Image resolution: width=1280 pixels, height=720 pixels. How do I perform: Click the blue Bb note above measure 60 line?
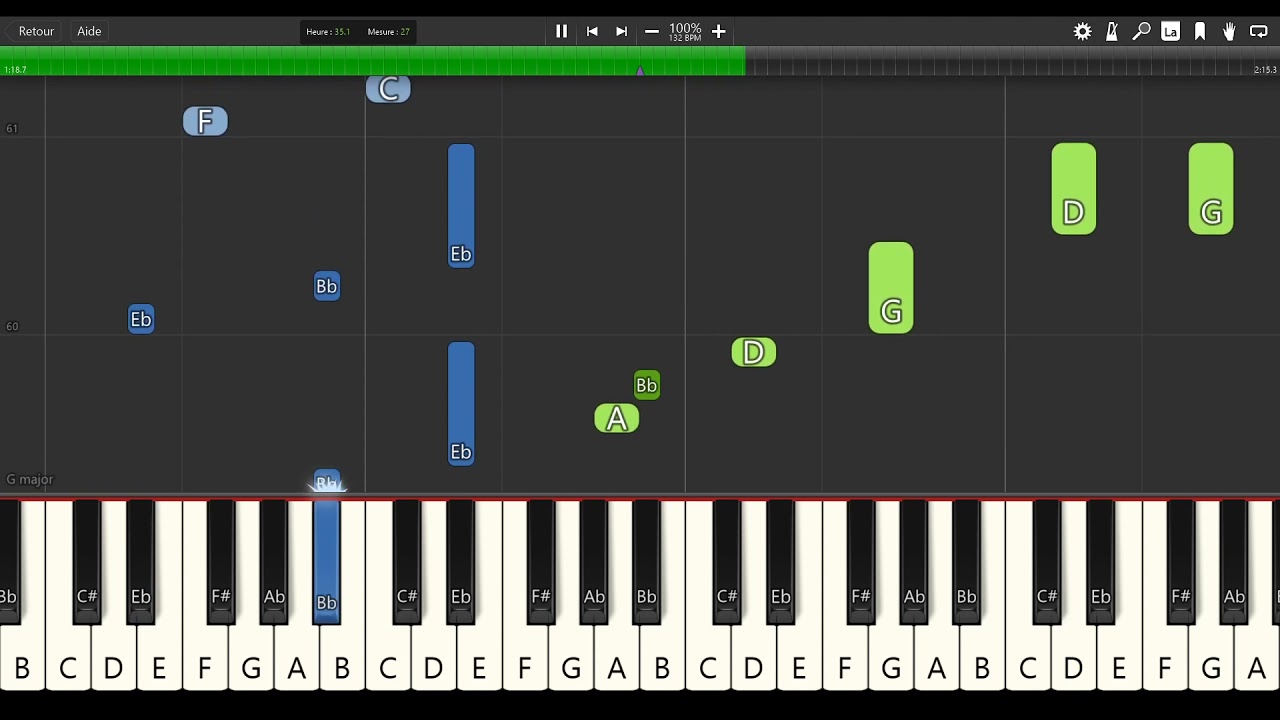coord(327,286)
